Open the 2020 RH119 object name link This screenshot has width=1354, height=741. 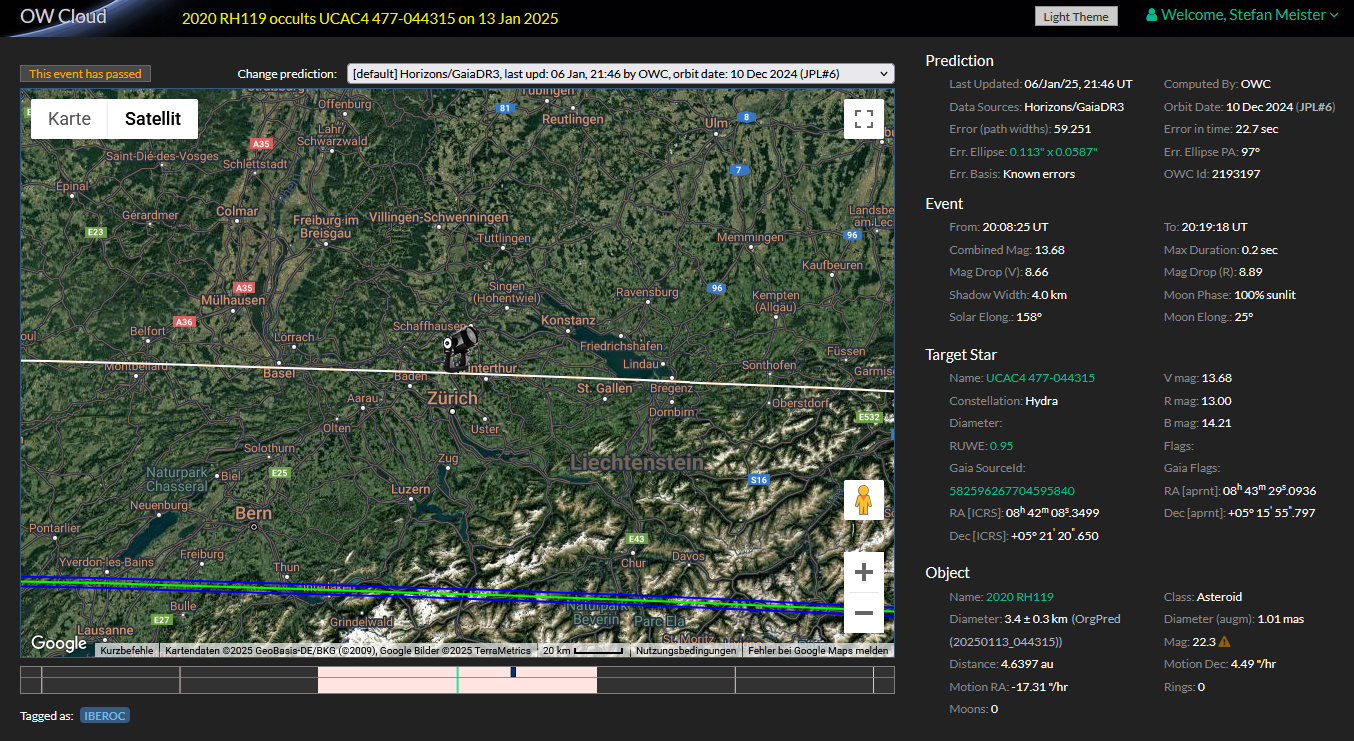coord(1019,597)
